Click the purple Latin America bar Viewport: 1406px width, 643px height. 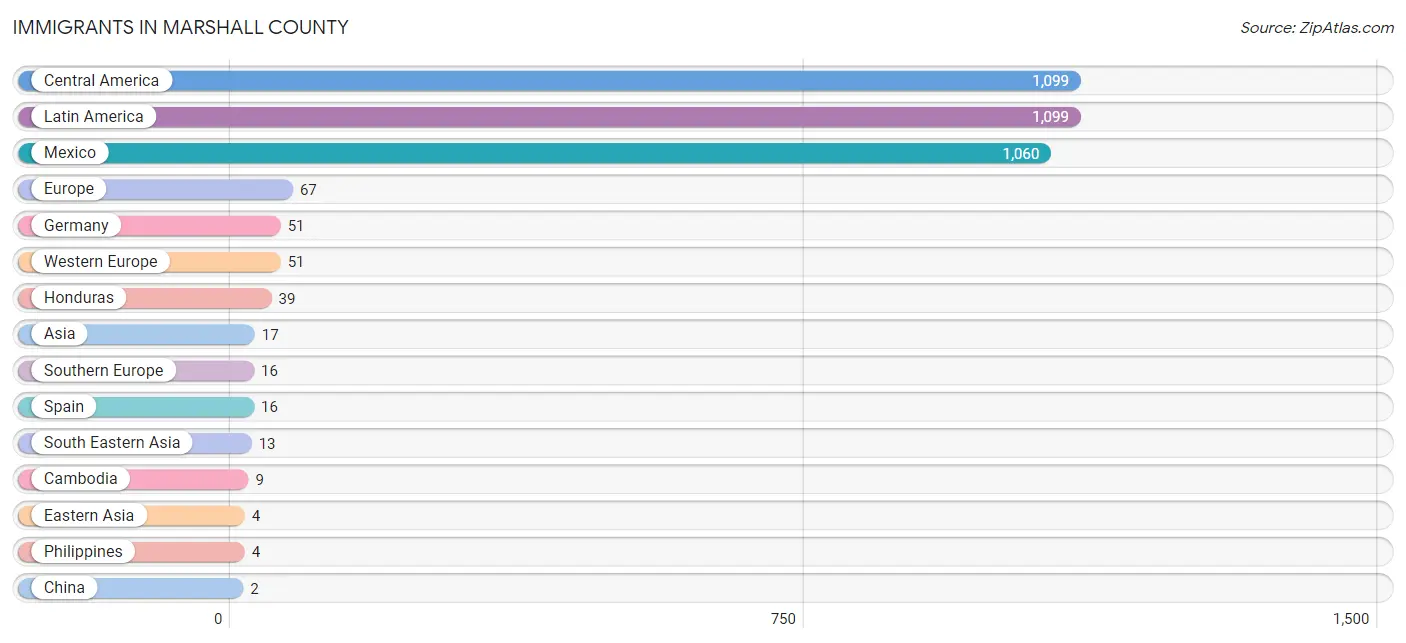click(549, 117)
